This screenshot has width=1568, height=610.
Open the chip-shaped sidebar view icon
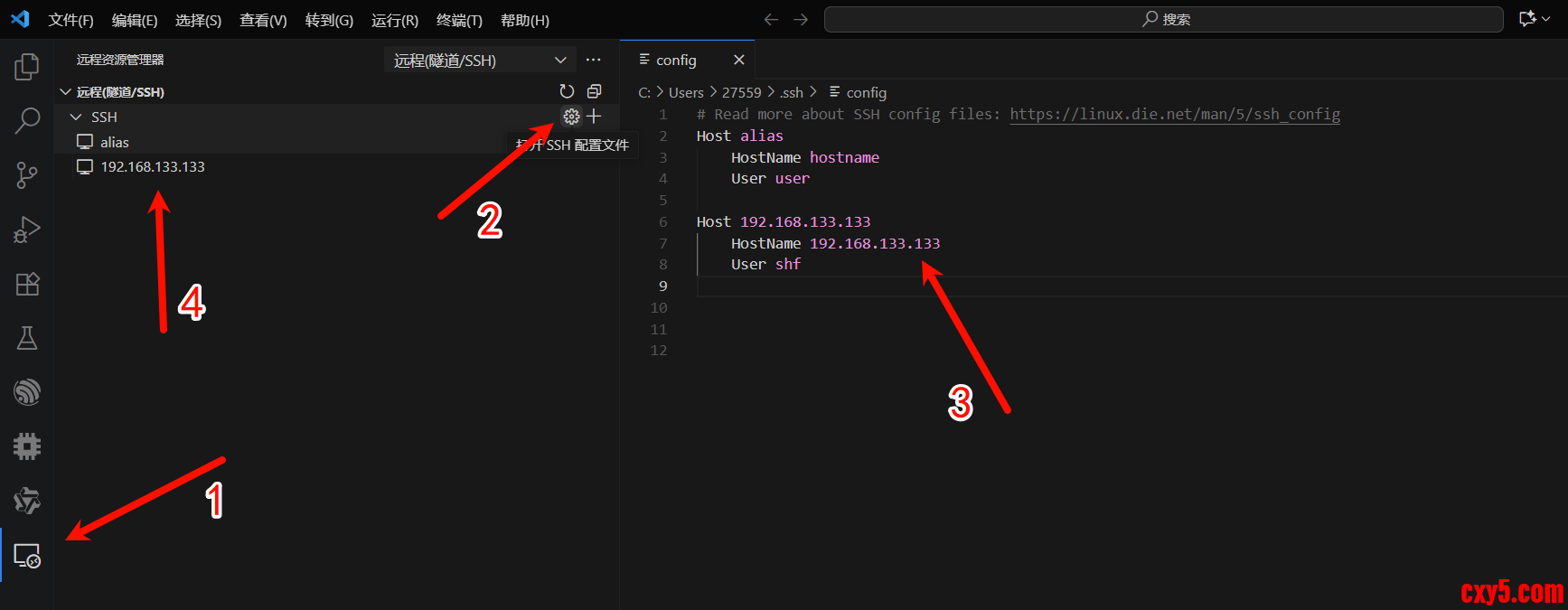[x=27, y=446]
